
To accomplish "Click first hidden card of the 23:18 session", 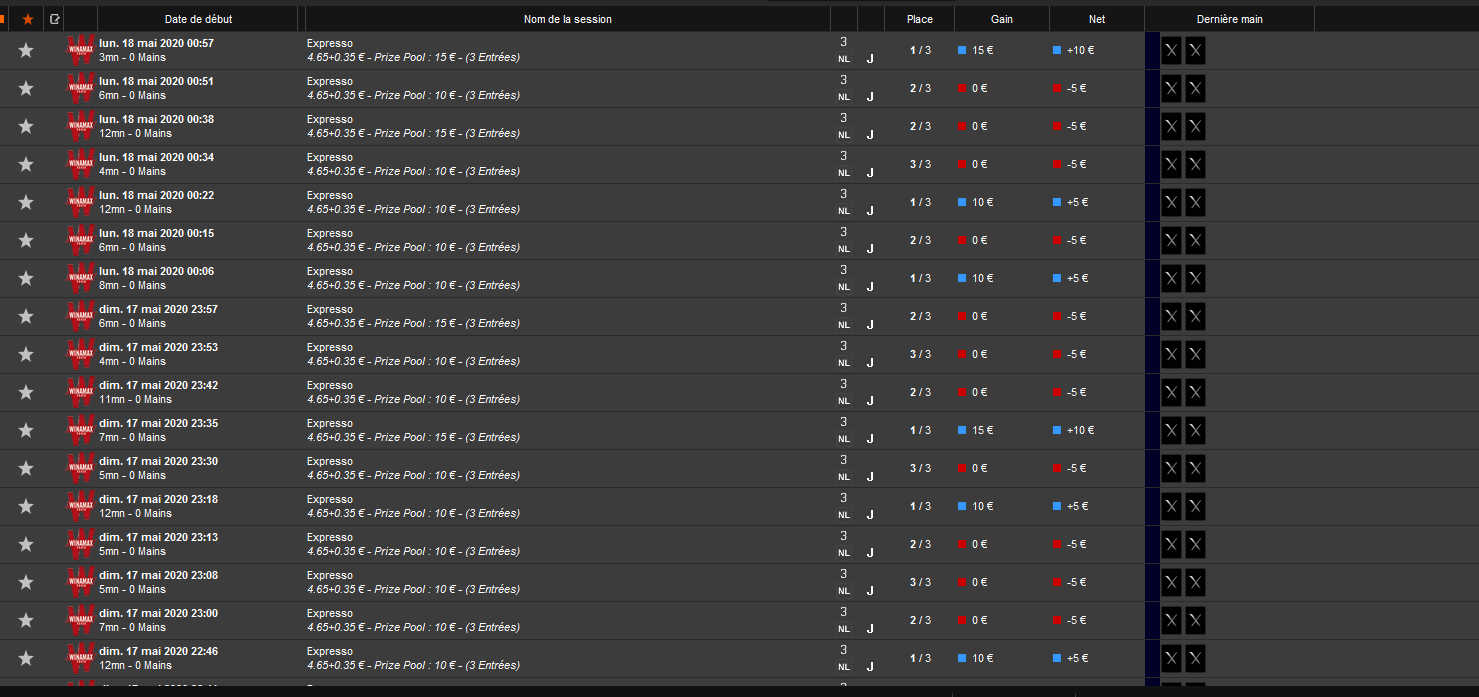I will (x=1171, y=506).
